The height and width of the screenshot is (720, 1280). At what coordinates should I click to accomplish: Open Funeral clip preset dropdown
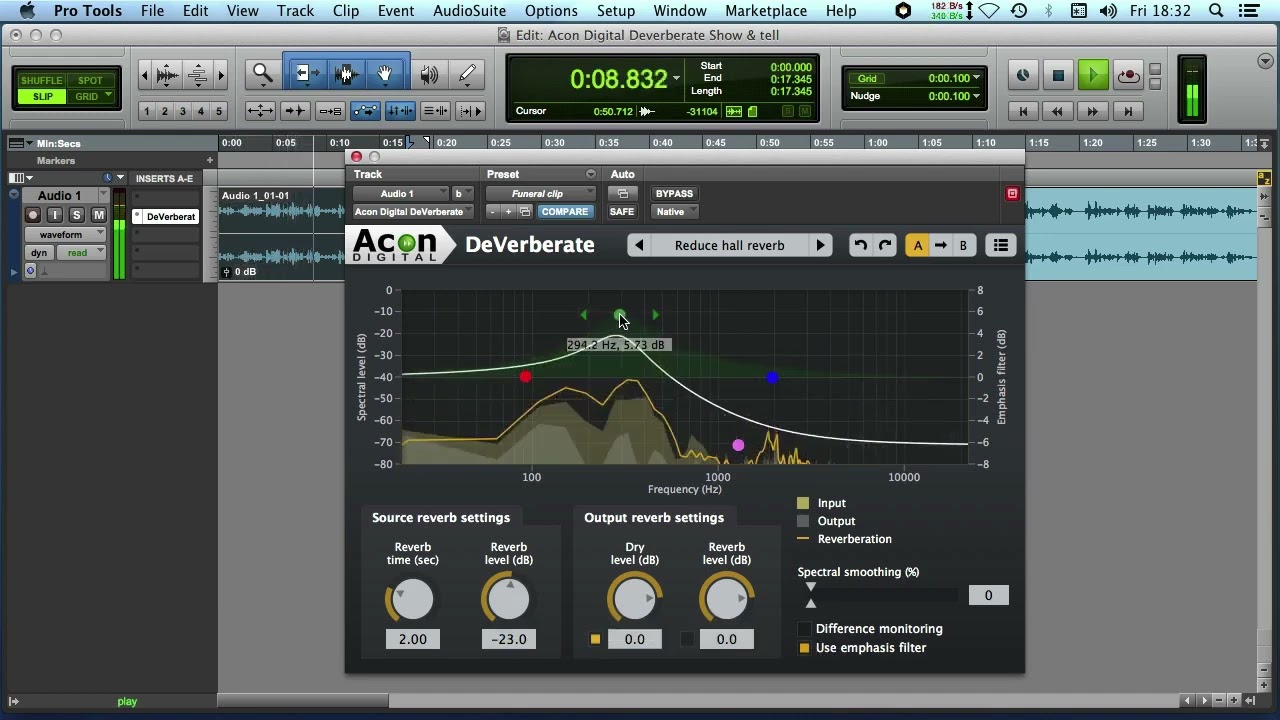541,194
